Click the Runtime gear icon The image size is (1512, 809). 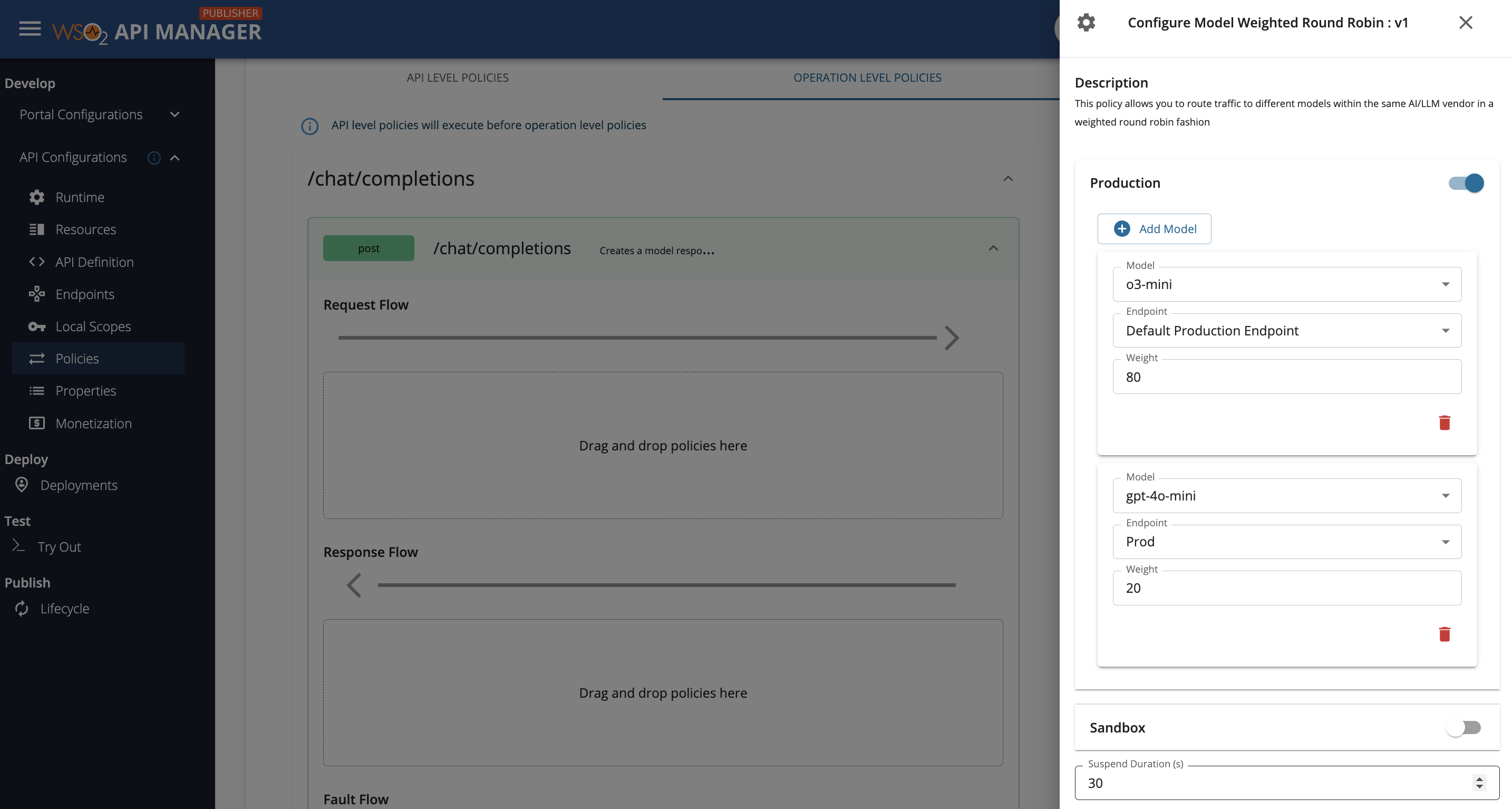[37, 197]
